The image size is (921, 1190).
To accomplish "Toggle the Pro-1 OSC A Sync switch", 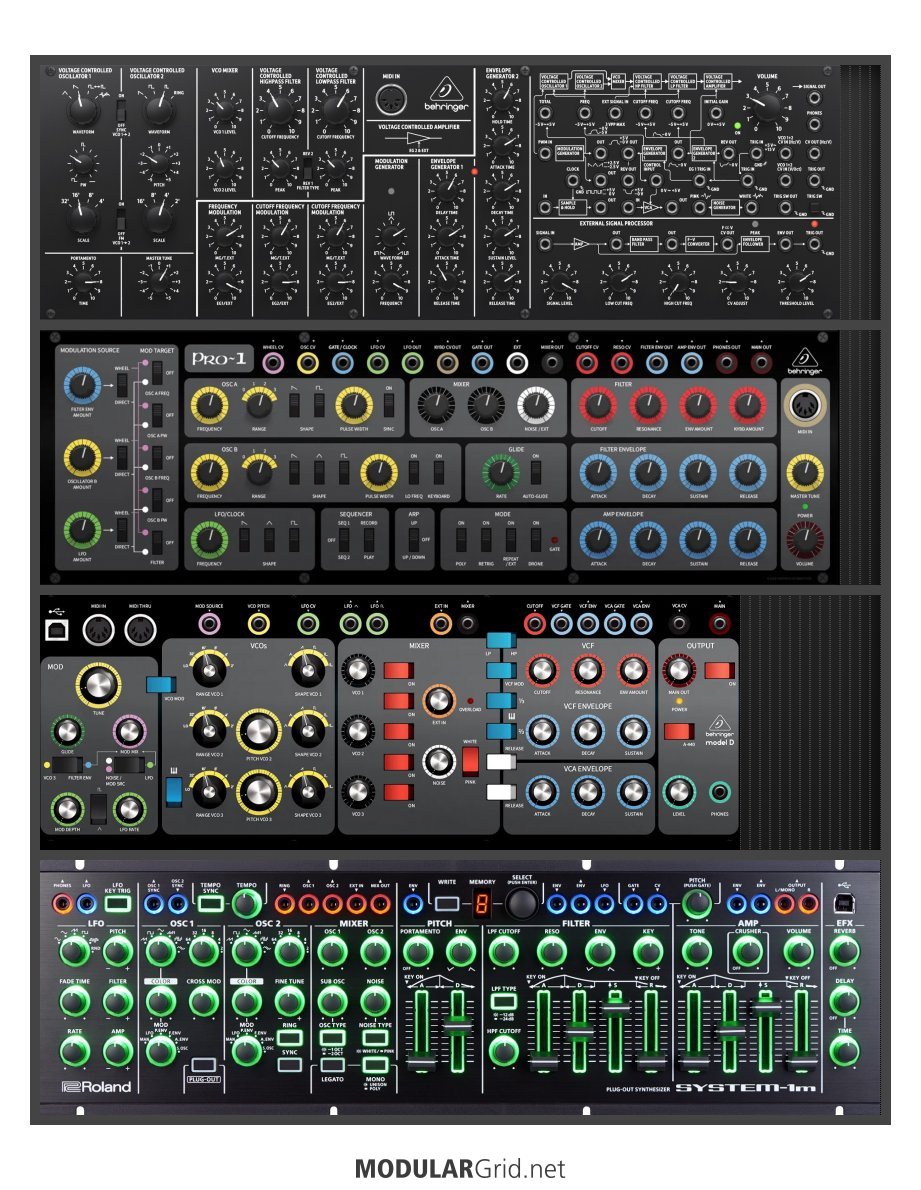I will 389,405.
